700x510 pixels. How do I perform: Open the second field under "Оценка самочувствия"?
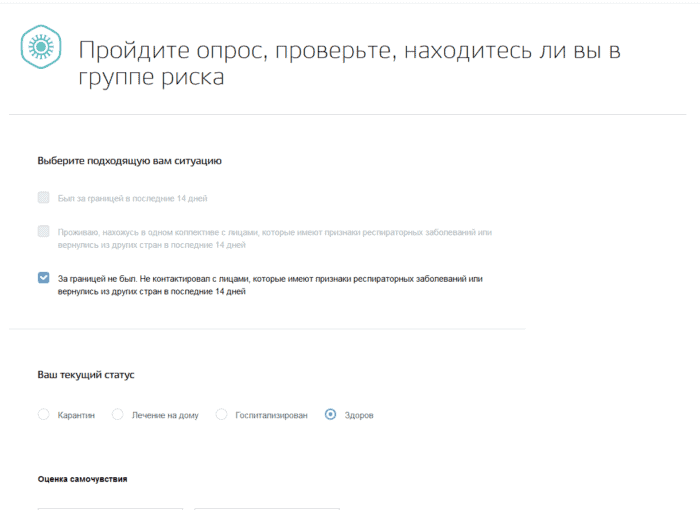268,506
